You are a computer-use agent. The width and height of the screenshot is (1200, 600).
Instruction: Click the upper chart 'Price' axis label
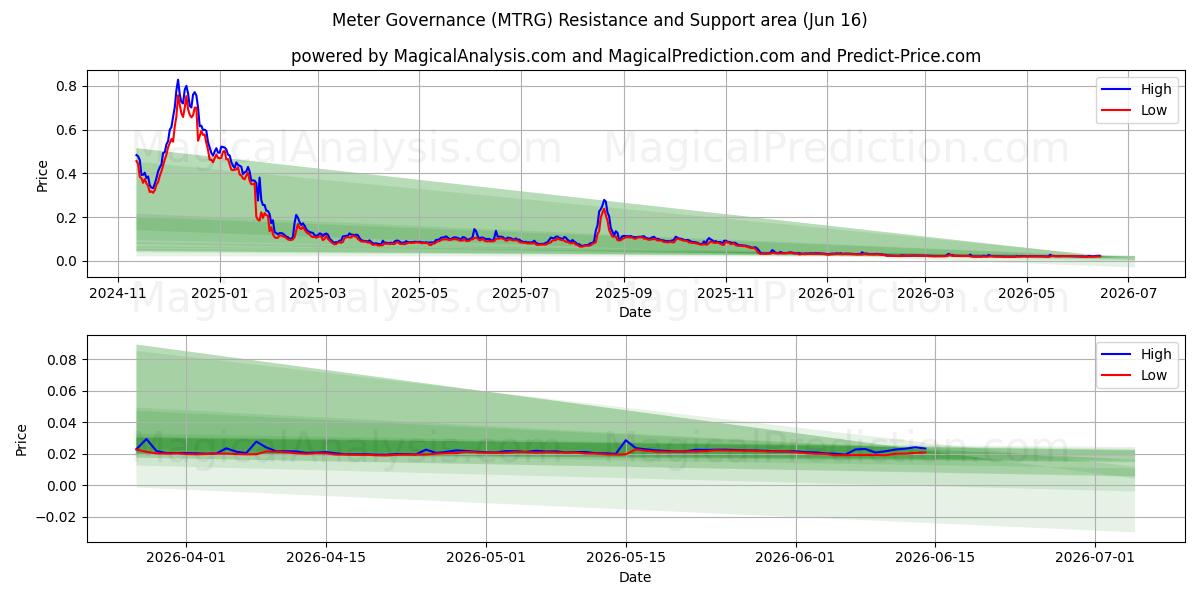pos(42,173)
